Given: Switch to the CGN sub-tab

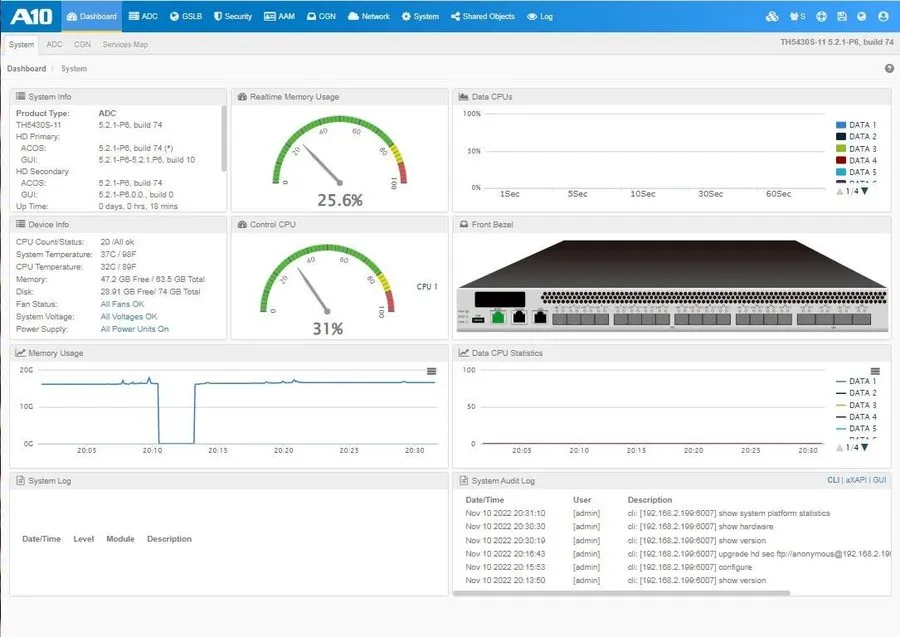Looking at the screenshot, I should point(82,44).
